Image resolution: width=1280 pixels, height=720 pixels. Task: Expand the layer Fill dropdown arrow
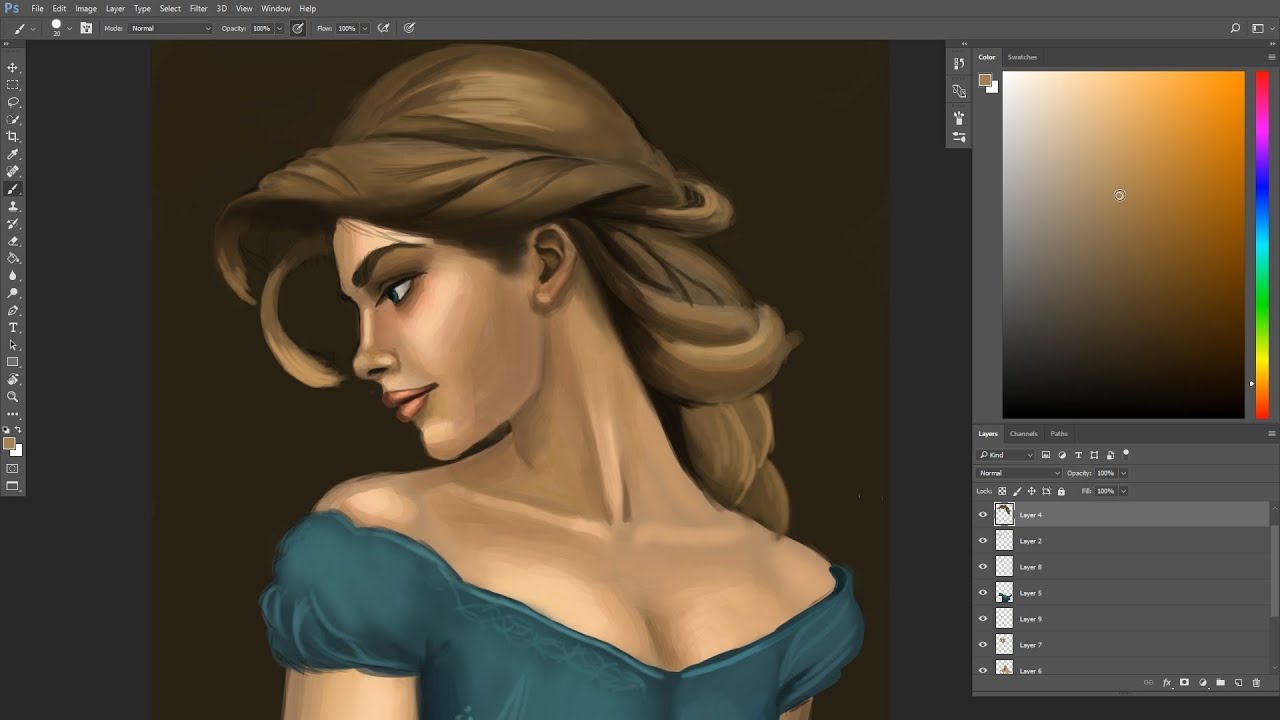tap(1123, 491)
